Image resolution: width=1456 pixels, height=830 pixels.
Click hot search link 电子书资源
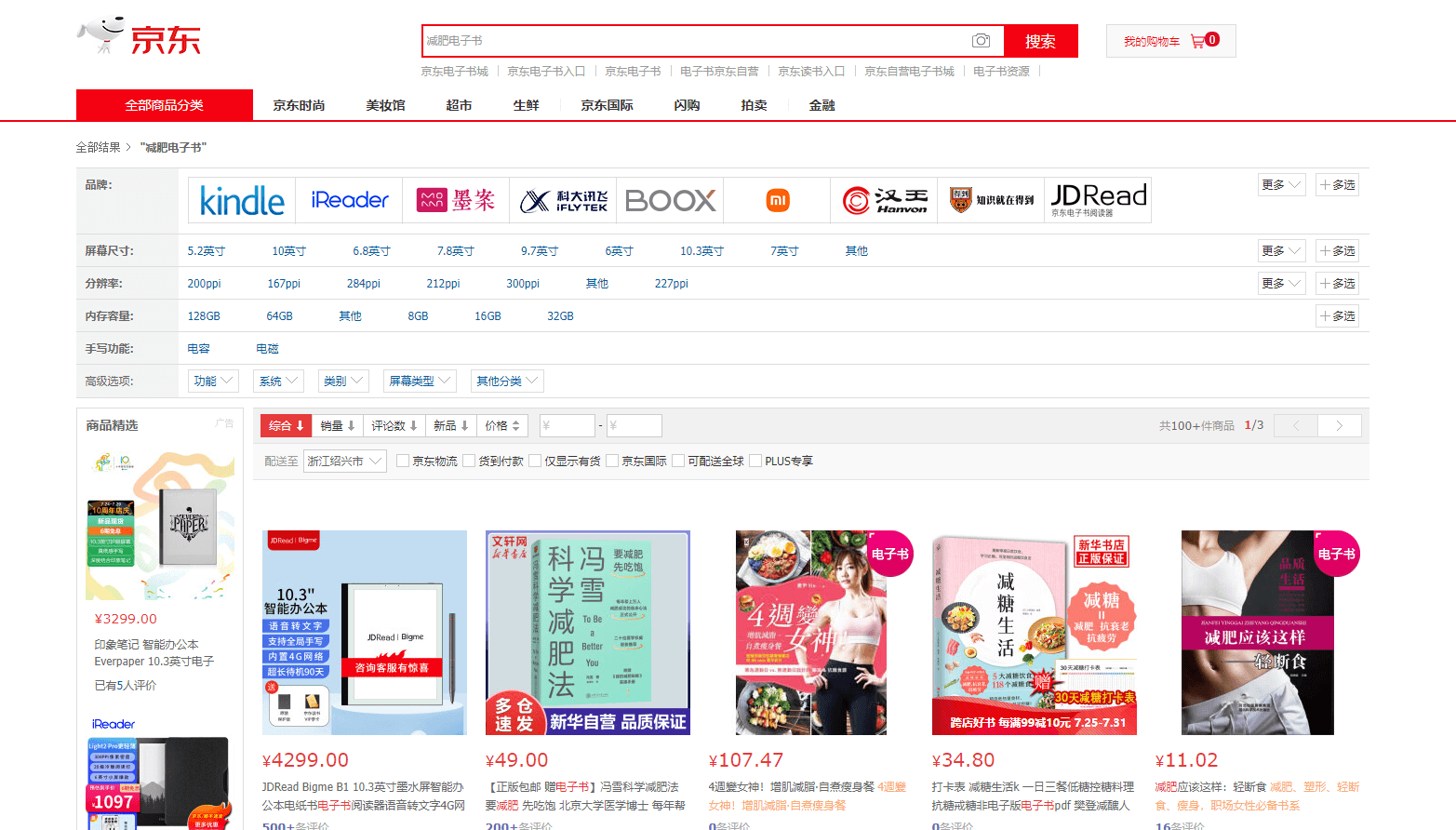1001,72
